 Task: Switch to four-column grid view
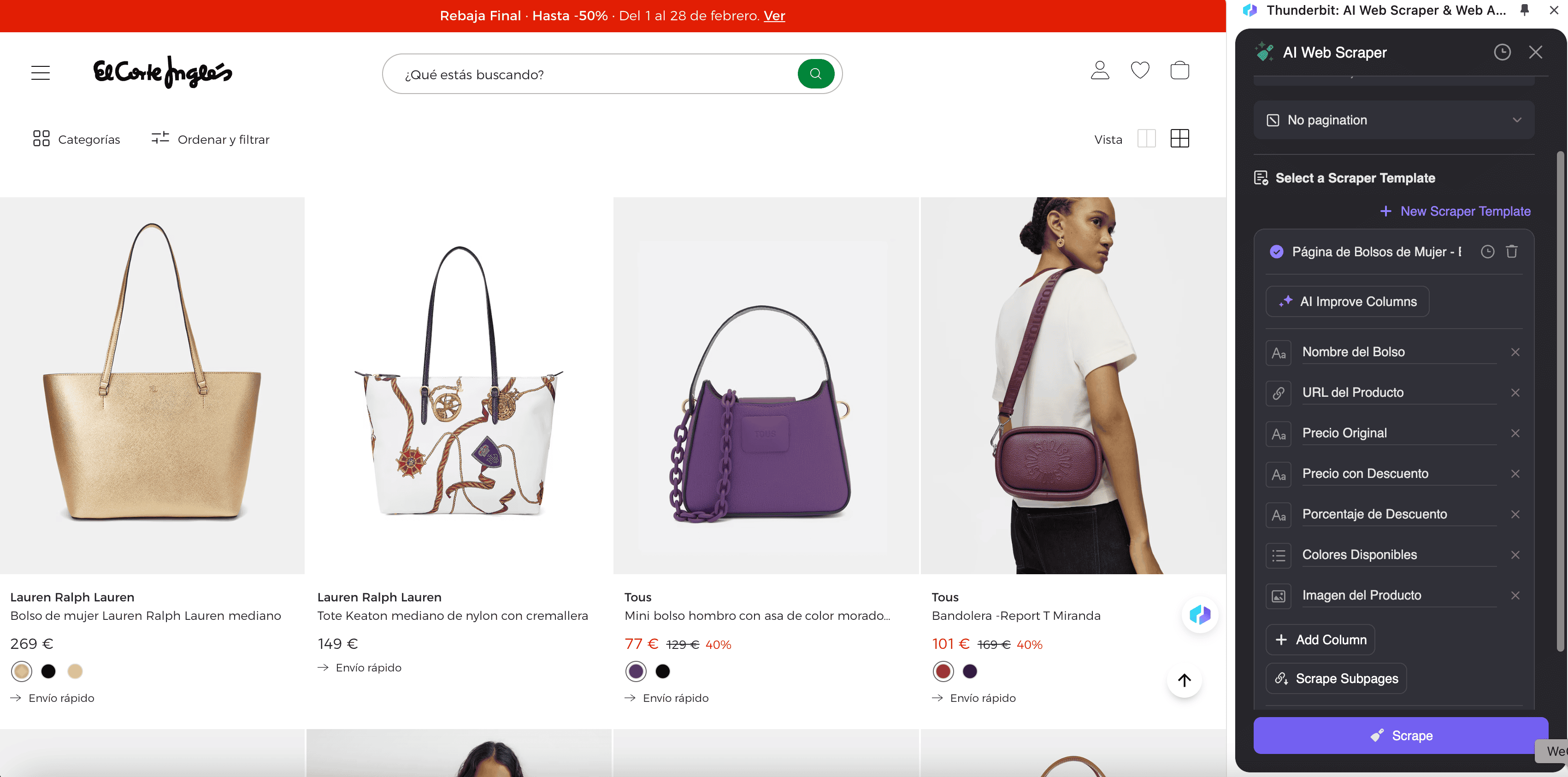[x=1179, y=139]
